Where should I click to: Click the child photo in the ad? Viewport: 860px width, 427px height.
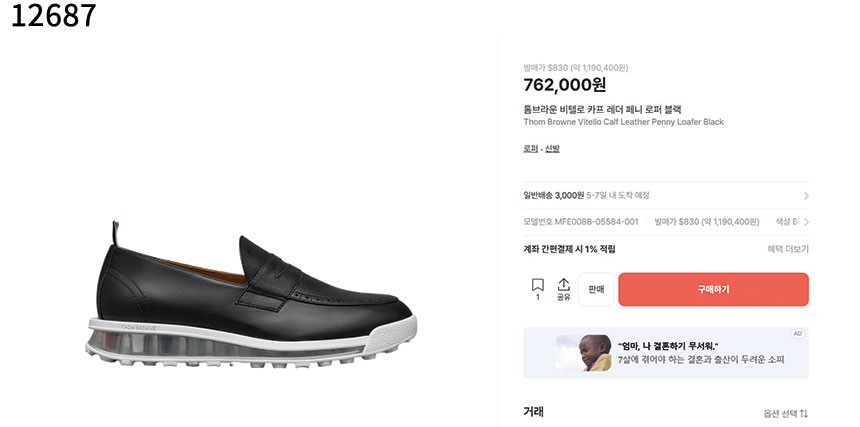click(583, 353)
